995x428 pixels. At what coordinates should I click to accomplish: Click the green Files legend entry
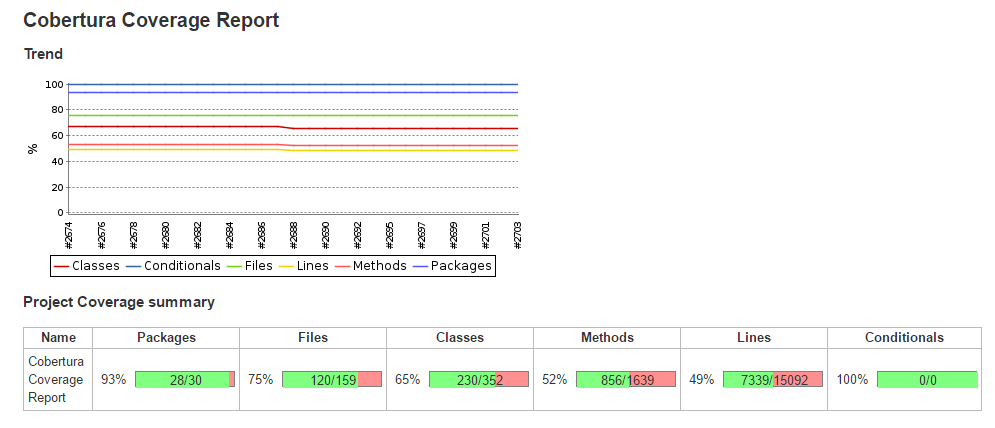coord(250,266)
